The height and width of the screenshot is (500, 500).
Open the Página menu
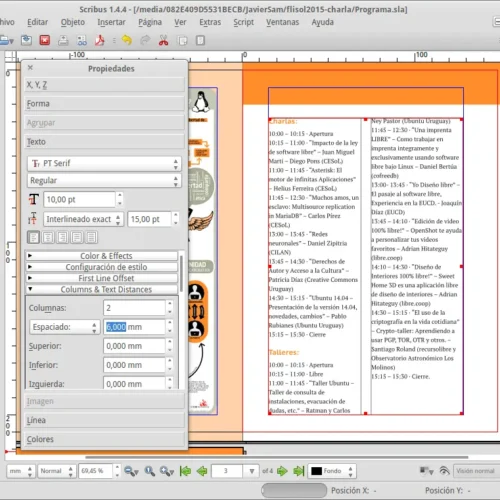[150, 22]
